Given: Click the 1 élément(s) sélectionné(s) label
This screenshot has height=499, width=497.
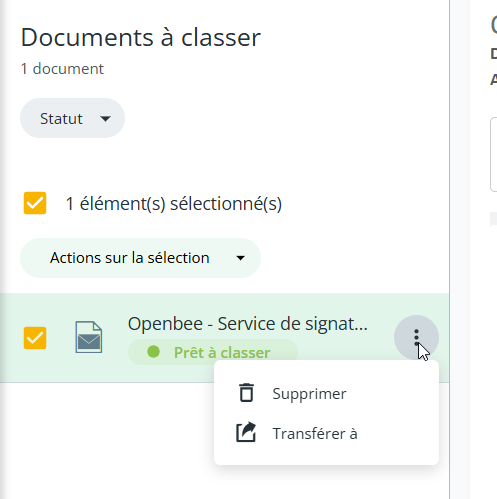Looking at the screenshot, I should 174,203.
